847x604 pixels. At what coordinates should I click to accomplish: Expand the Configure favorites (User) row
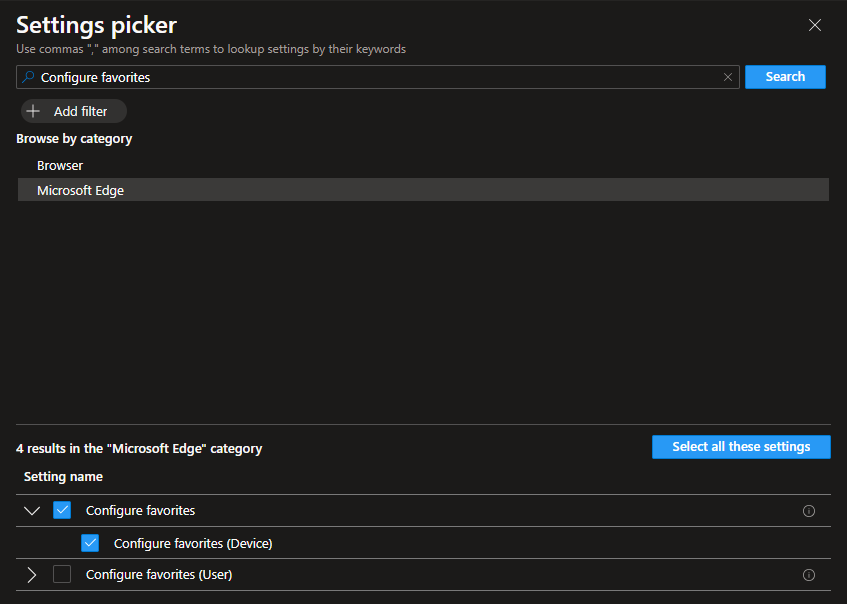[32, 575]
